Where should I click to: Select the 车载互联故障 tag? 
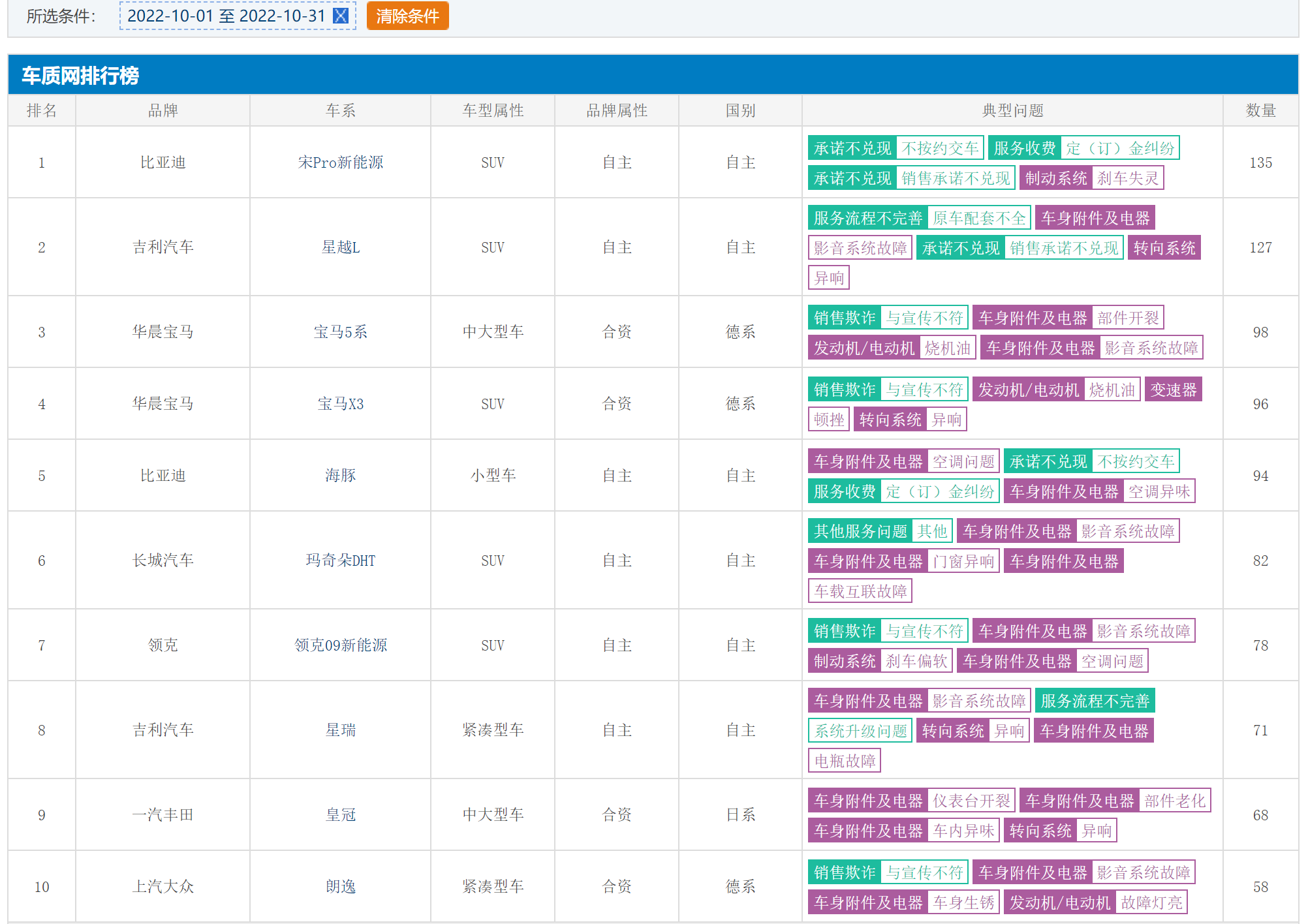coord(860,591)
